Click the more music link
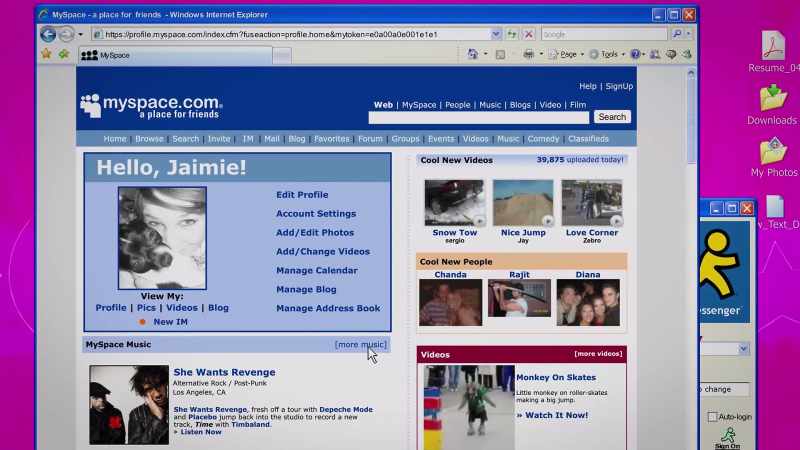This screenshot has height=450, width=800. pos(361,344)
